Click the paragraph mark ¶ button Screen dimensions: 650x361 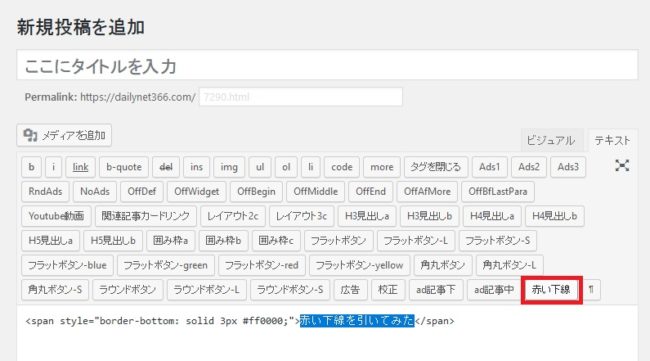click(591, 289)
